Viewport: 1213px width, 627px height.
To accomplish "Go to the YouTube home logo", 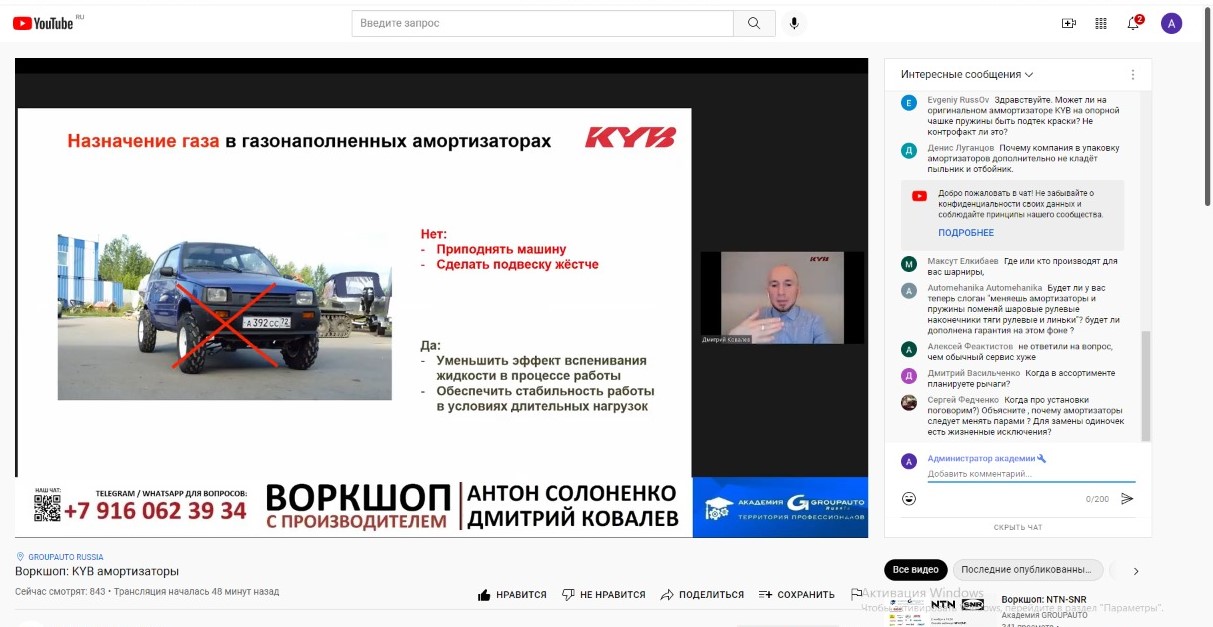I will pos(43,23).
